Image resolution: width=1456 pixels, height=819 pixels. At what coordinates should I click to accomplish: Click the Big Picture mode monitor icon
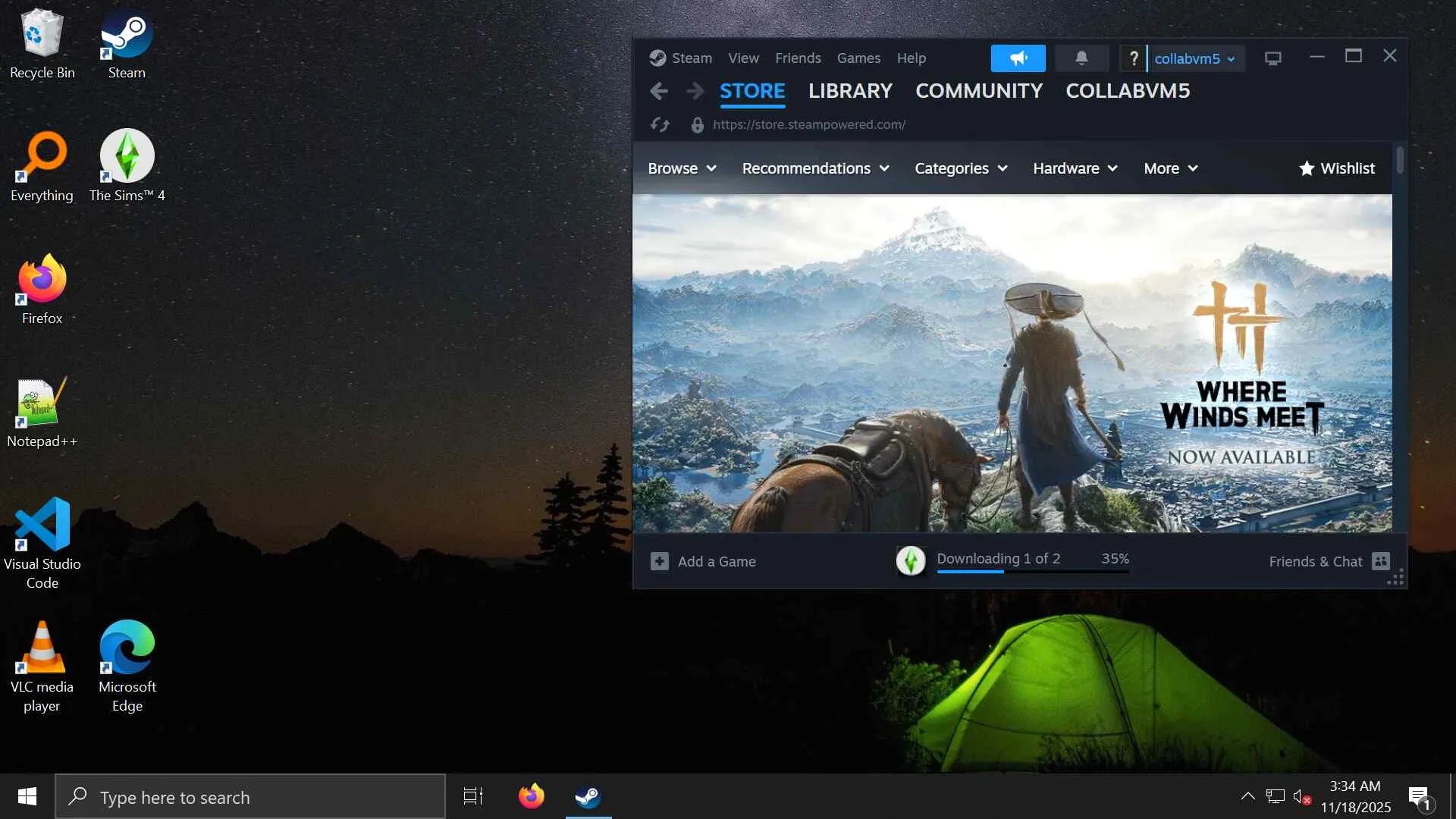pyautogui.click(x=1272, y=58)
